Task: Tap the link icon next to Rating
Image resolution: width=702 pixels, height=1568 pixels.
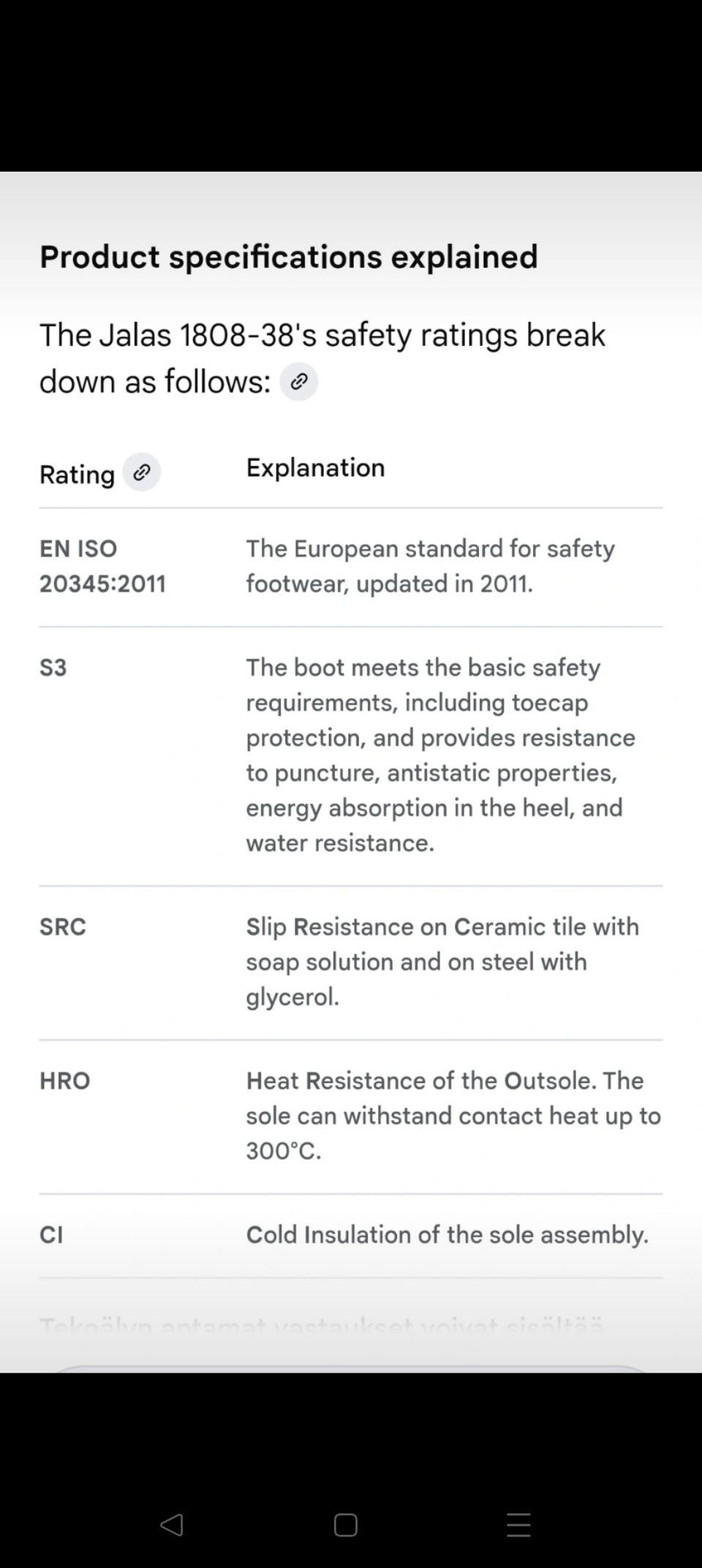Action: [x=141, y=472]
